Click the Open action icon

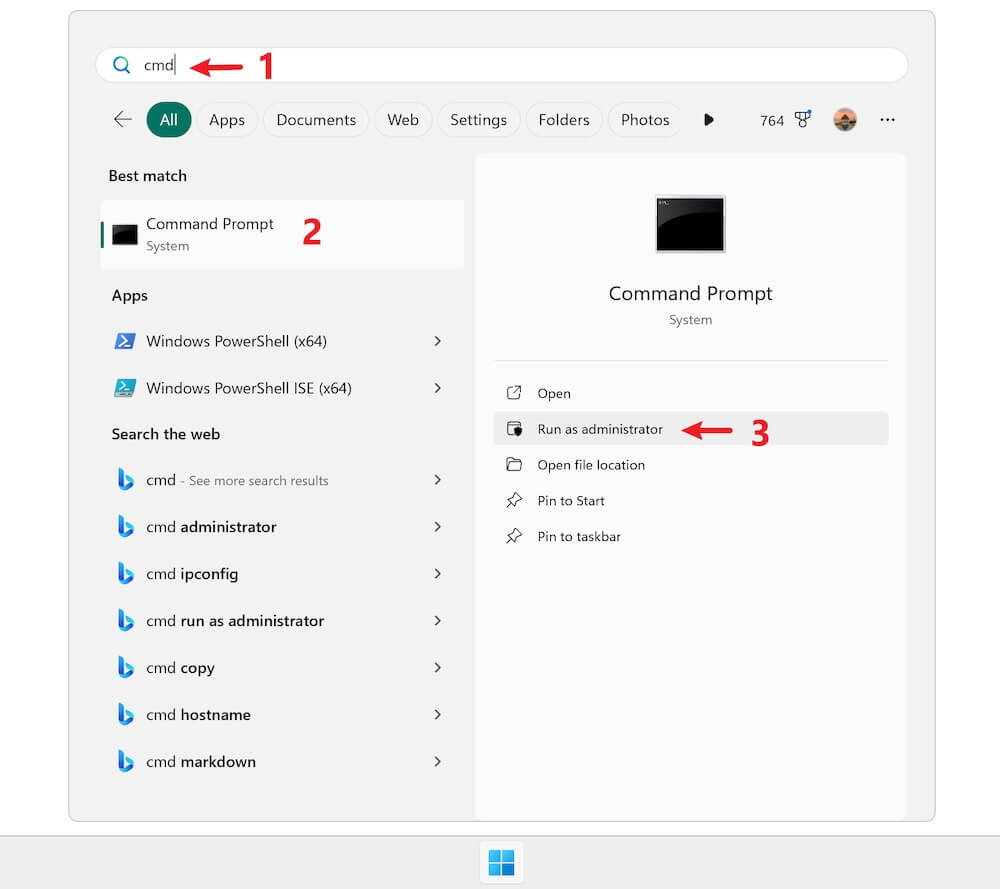[x=514, y=393]
